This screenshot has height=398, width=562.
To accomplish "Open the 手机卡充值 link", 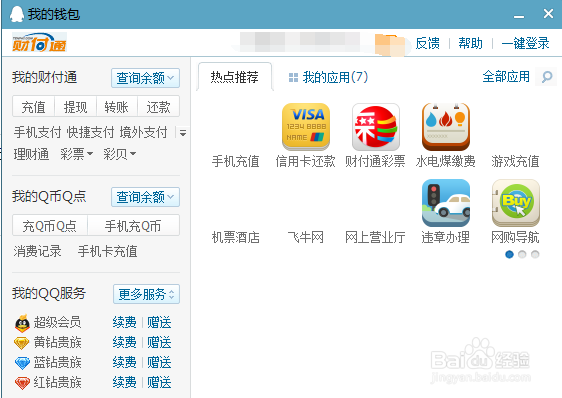I will point(108,251).
